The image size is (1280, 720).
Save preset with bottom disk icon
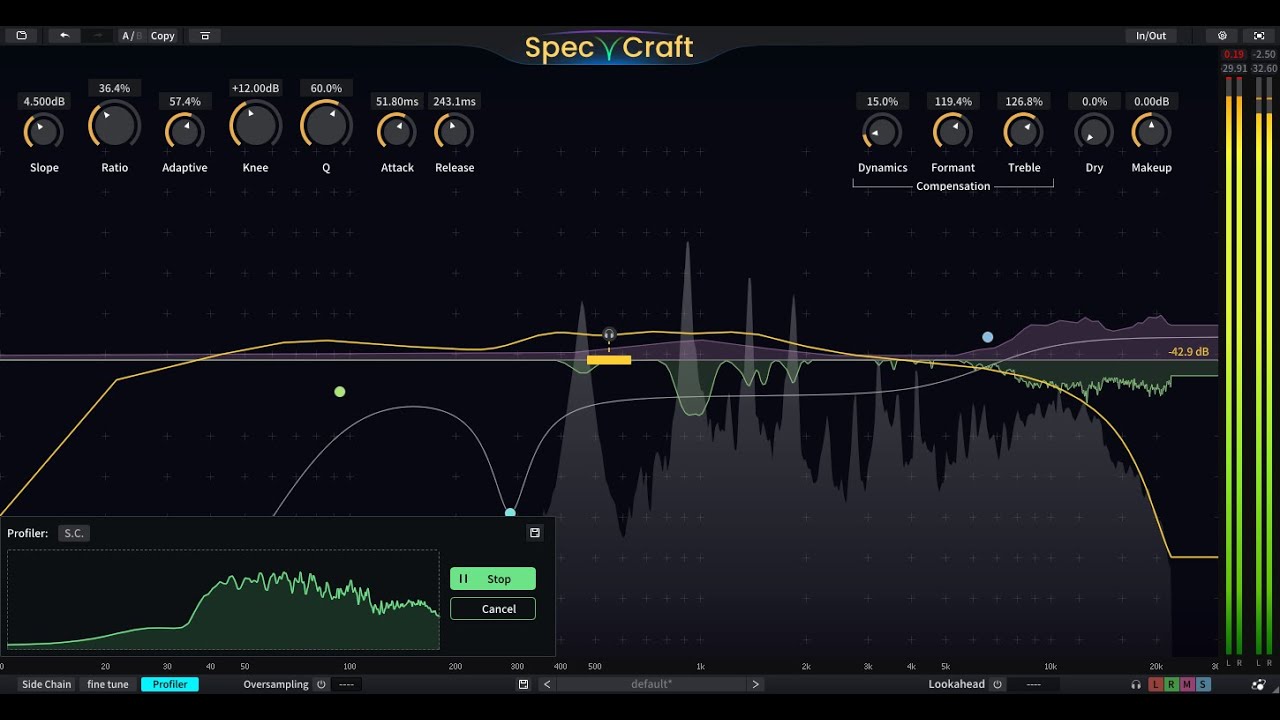(523, 684)
